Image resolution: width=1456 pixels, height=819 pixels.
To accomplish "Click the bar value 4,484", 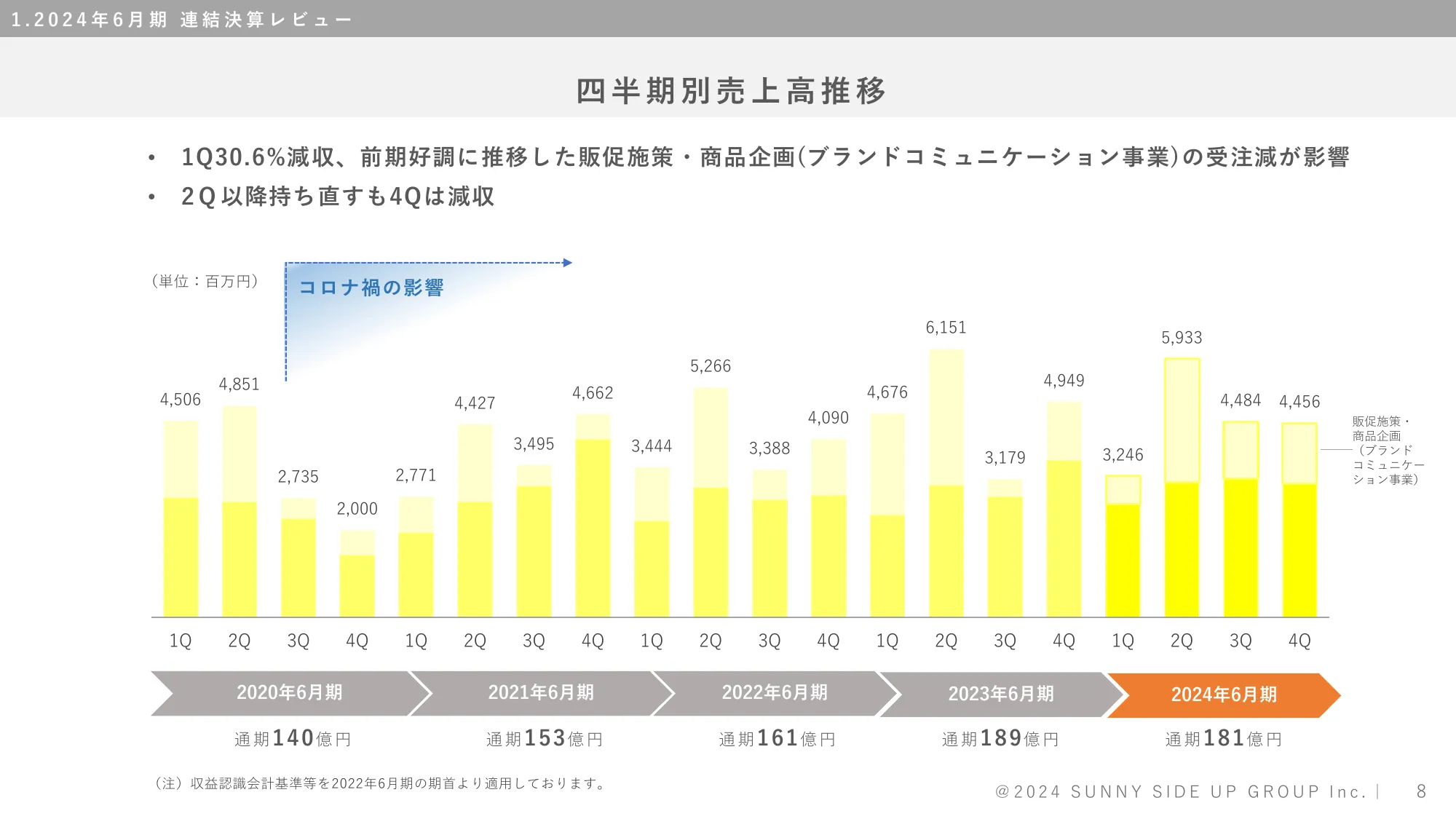I will tap(1241, 400).
